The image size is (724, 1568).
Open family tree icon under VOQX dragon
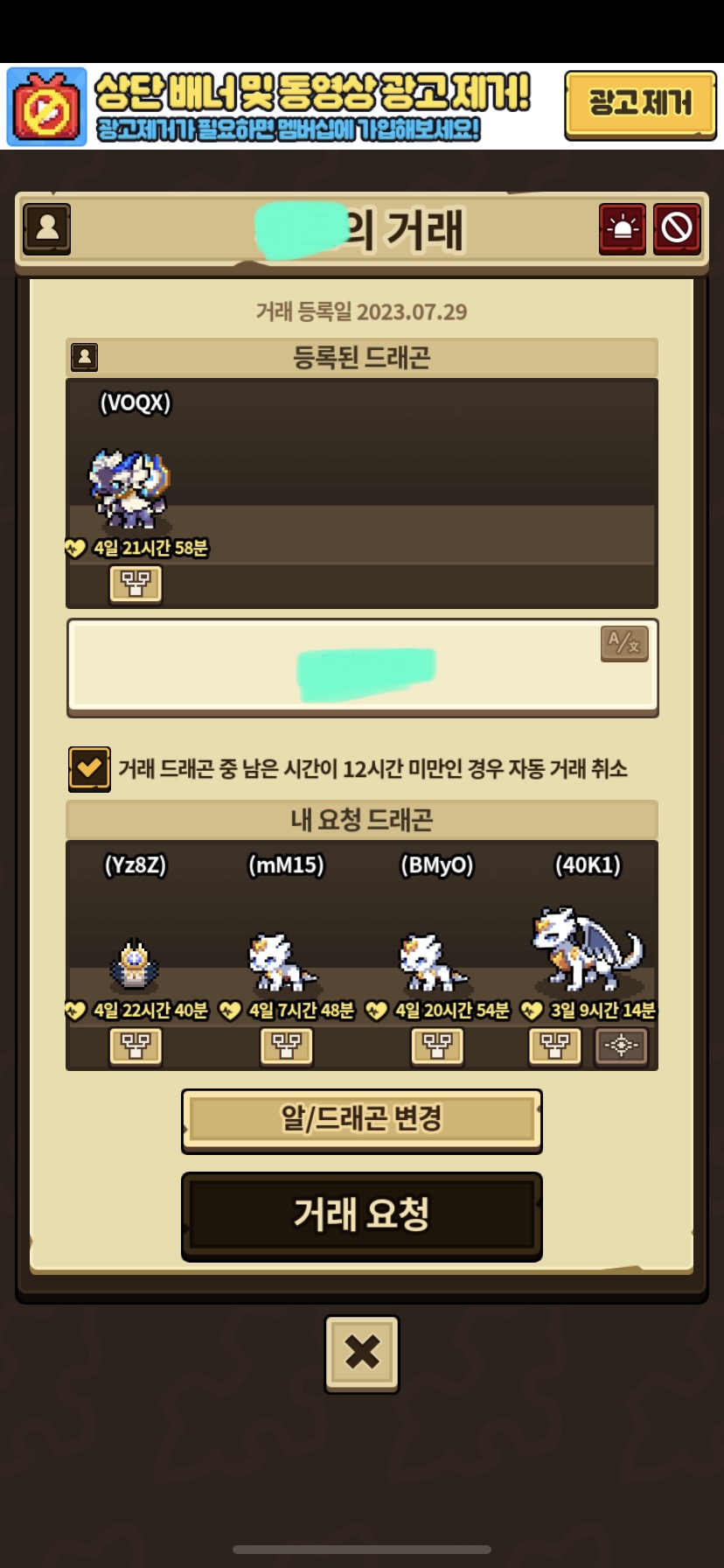click(x=136, y=584)
